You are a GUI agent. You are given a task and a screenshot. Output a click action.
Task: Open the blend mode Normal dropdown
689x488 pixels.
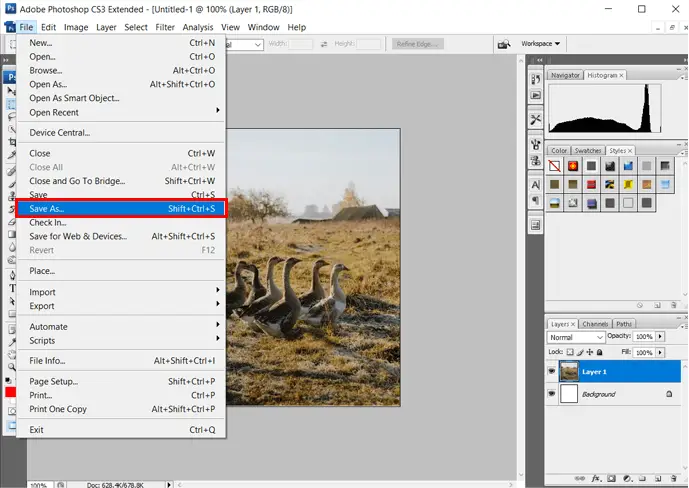(576, 337)
